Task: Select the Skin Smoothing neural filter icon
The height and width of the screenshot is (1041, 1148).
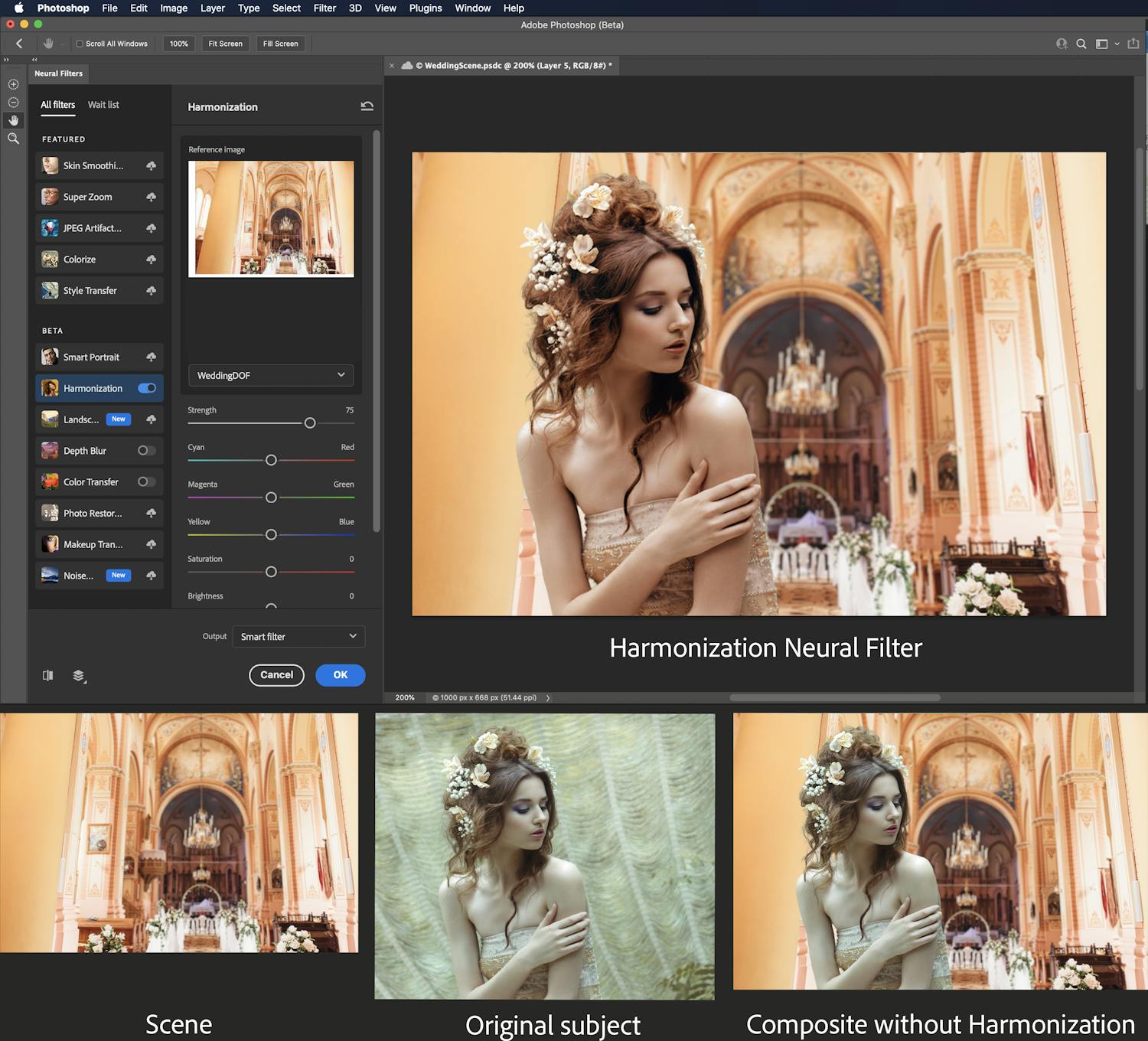Action: (50, 165)
